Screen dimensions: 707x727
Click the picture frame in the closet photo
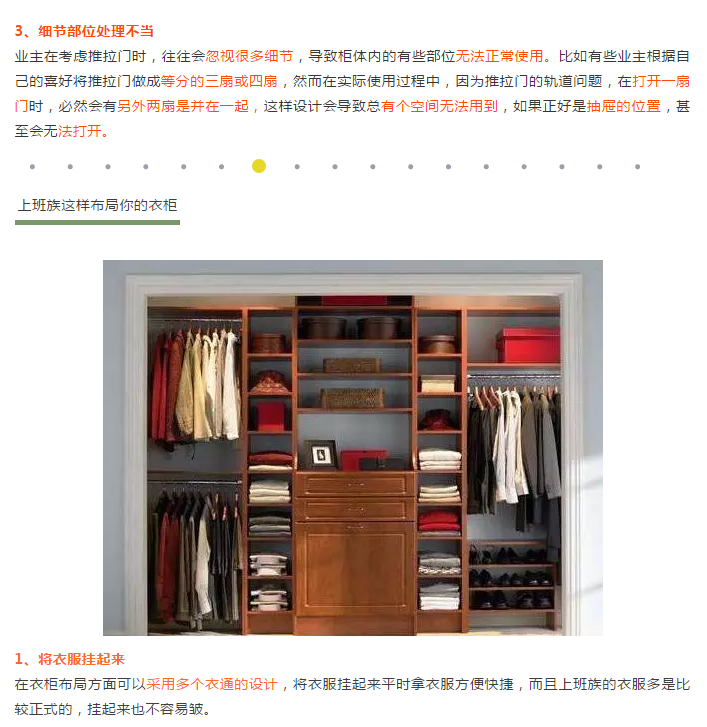(x=322, y=454)
